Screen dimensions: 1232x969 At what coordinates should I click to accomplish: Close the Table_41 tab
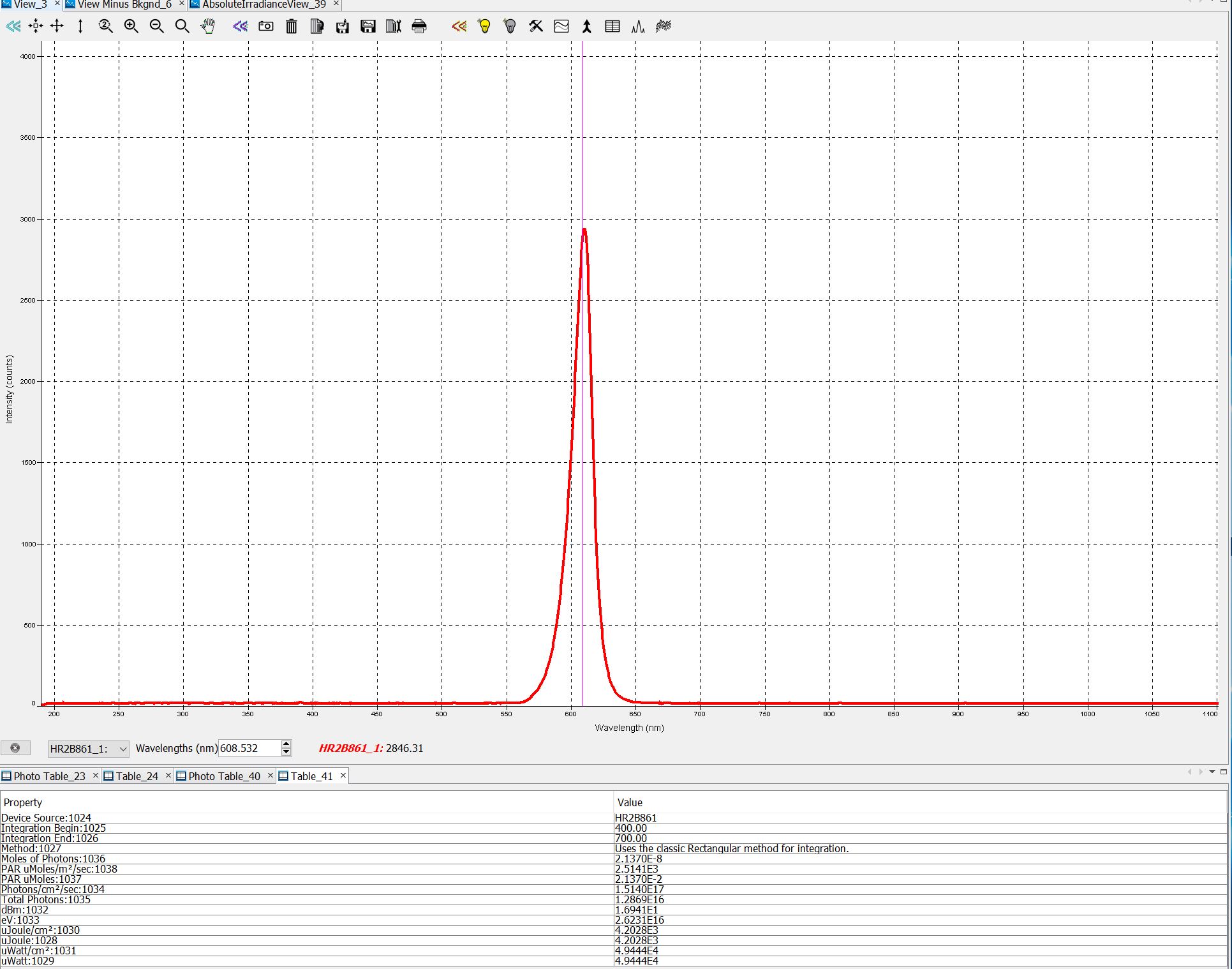tap(343, 776)
